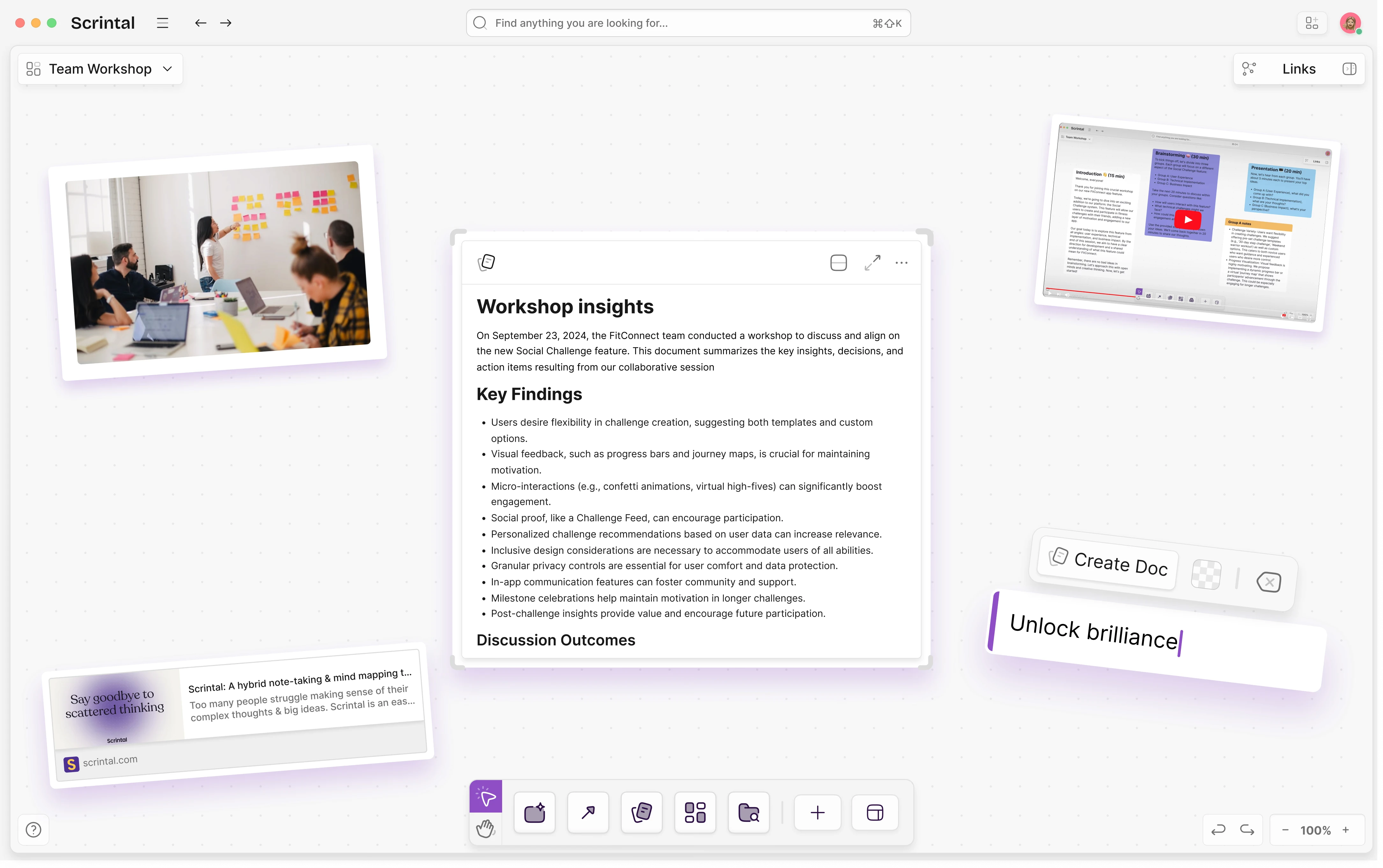This screenshot has height=868, width=1383.
Task: Open the three-dots menu on the doc card
Action: (901, 263)
